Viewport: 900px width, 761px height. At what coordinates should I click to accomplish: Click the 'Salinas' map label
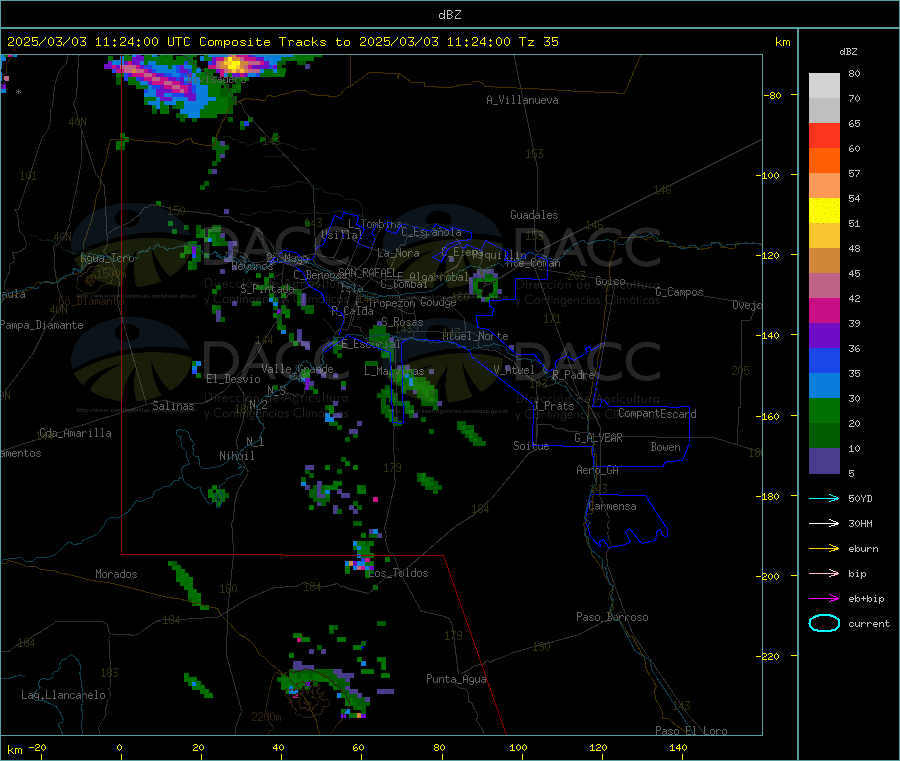(173, 406)
